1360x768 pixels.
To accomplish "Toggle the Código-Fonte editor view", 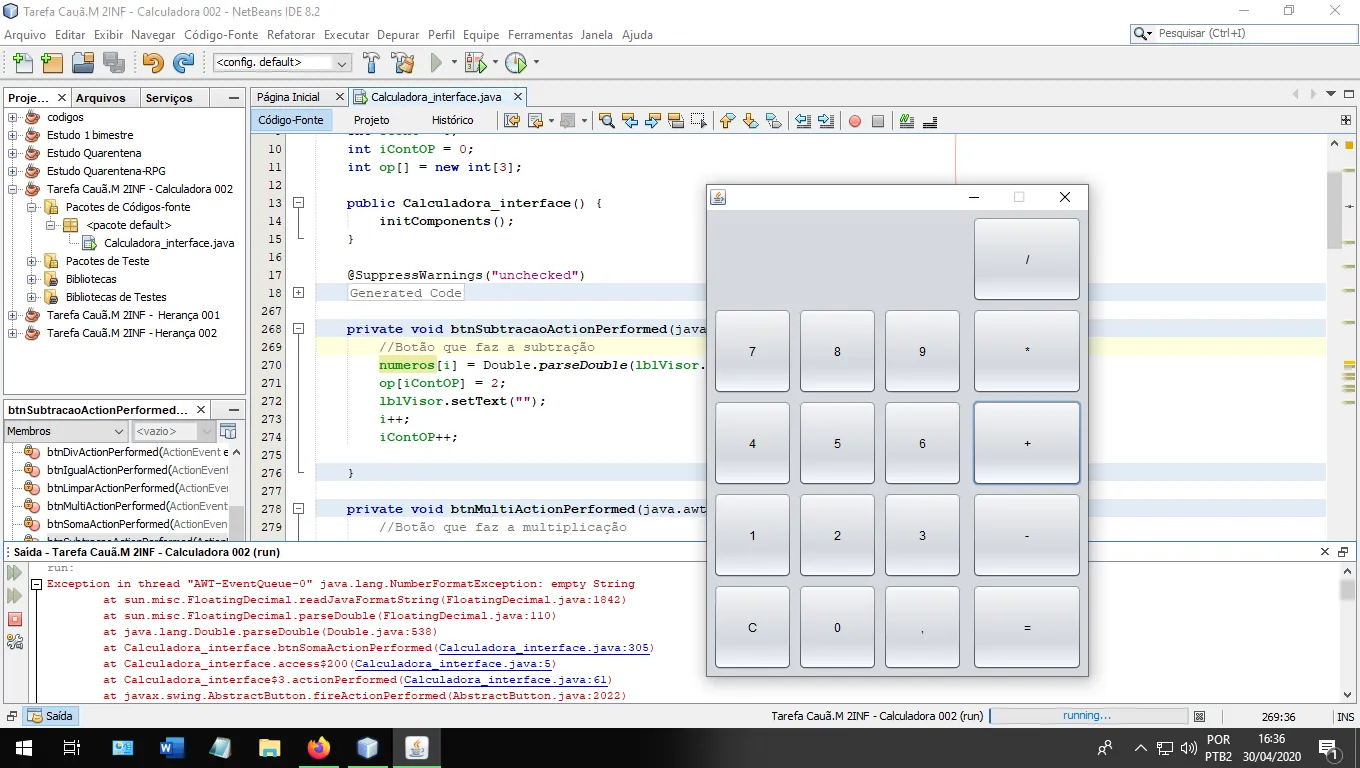I will pos(290,120).
